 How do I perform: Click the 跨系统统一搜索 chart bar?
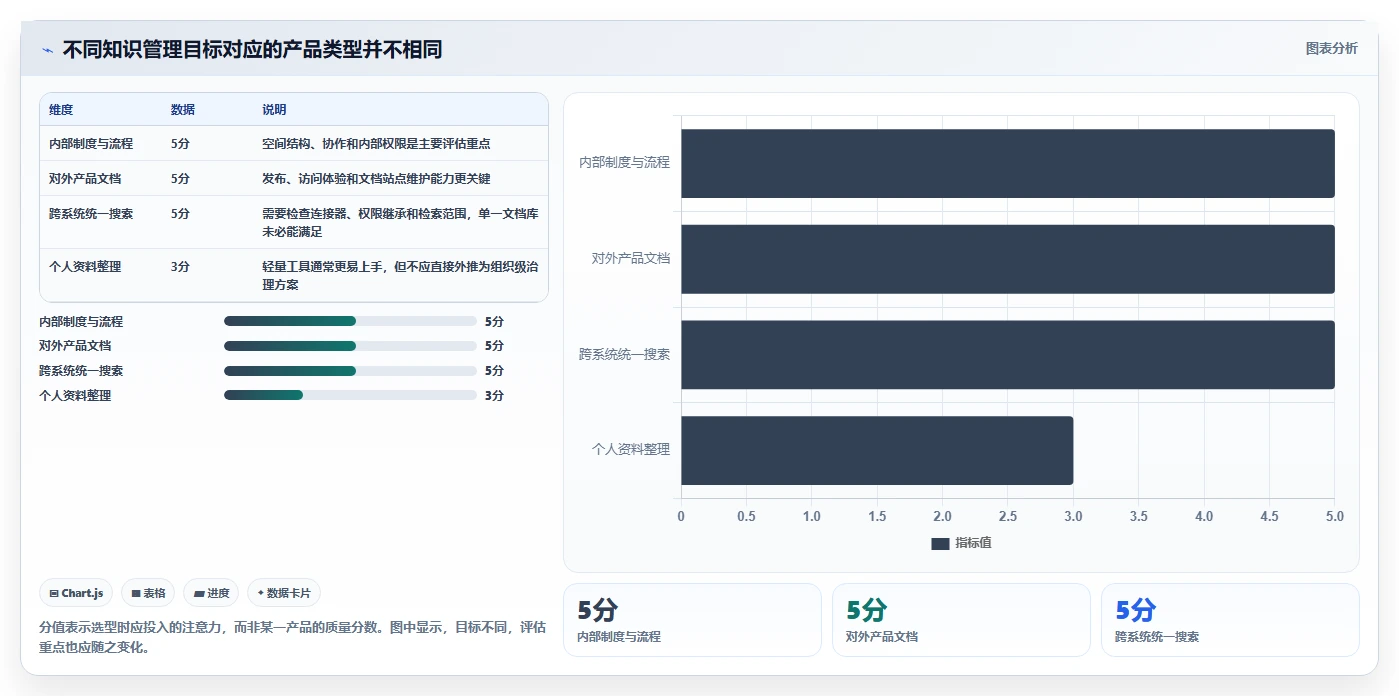click(x=1008, y=355)
